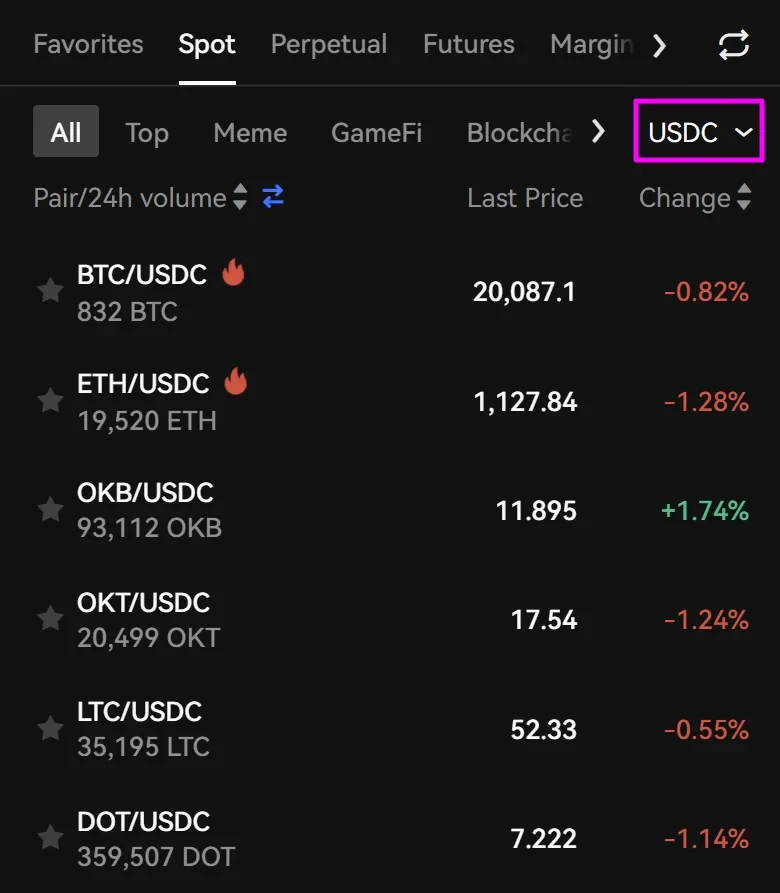Favorite ETH/USDC with its star icon

click(50, 400)
